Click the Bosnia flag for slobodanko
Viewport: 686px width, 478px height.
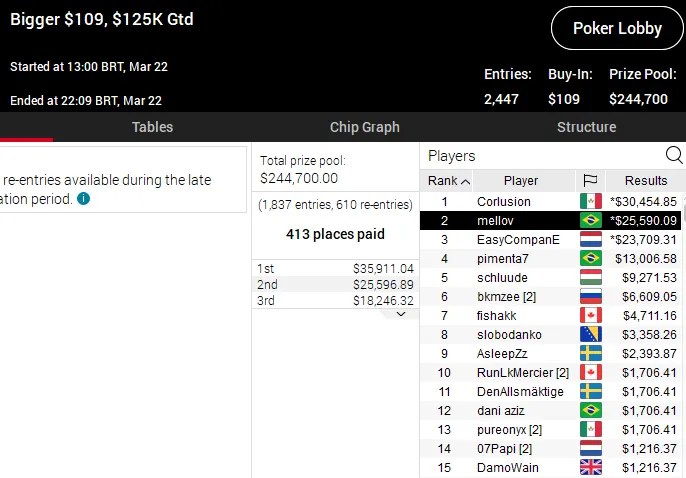coord(590,334)
